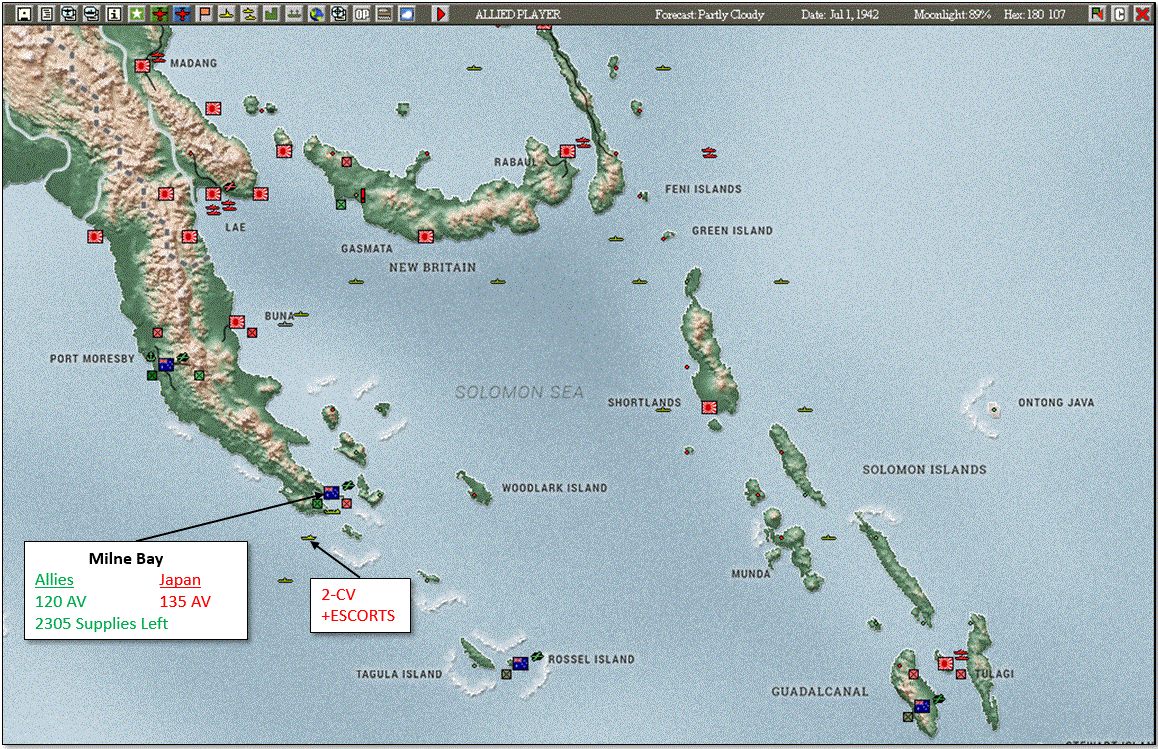
Task: Click the save game disk icon
Action: (x=24, y=13)
